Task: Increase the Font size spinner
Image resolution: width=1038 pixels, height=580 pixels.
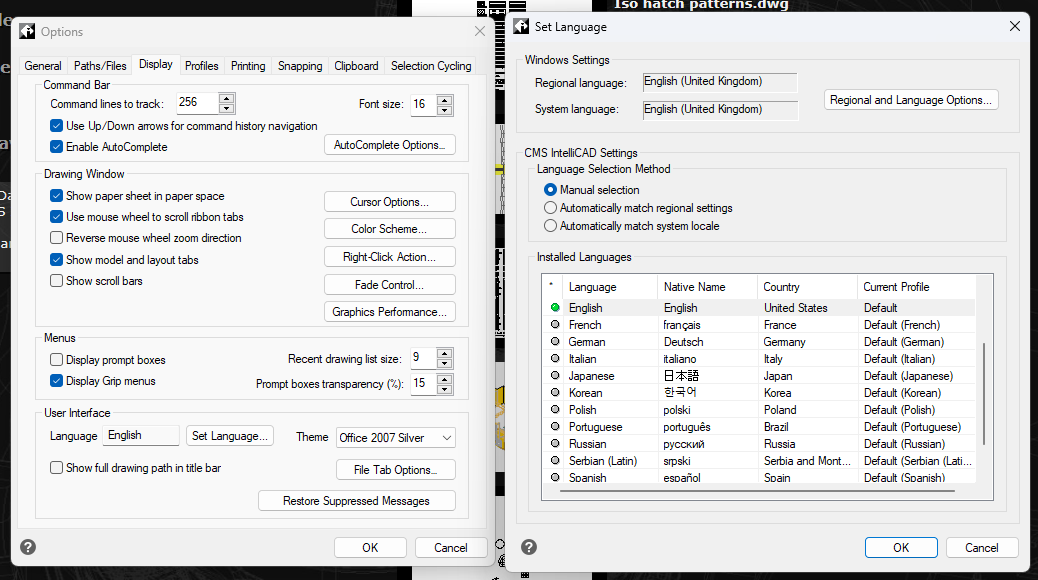Action: click(x=445, y=100)
